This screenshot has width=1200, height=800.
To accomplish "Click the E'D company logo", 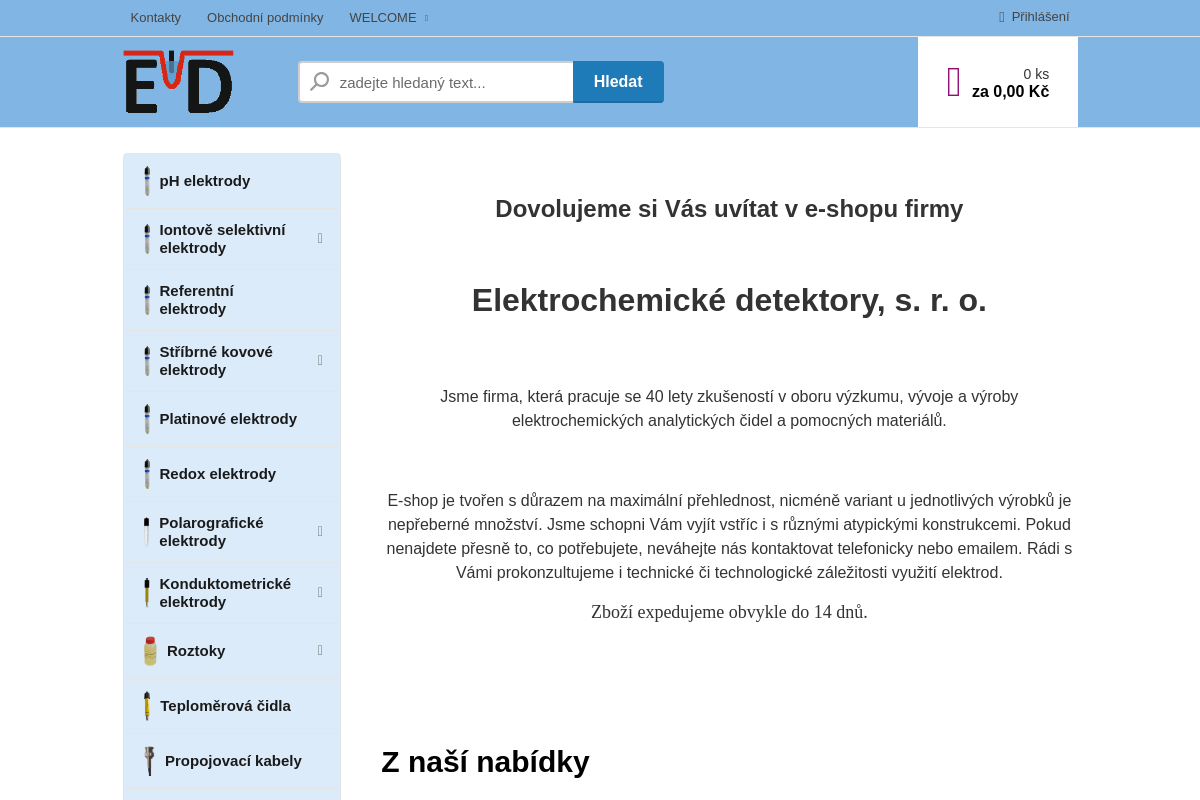I will 177,81.
